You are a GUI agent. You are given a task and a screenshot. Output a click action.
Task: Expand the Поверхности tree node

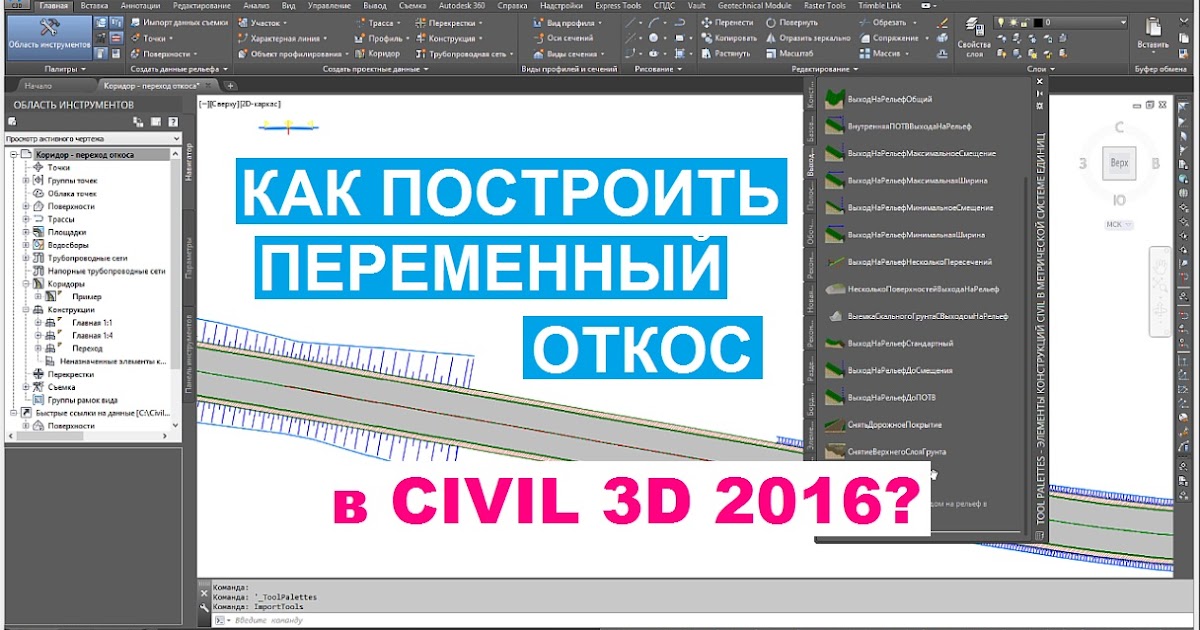pyautogui.click(x=27, y=206)
